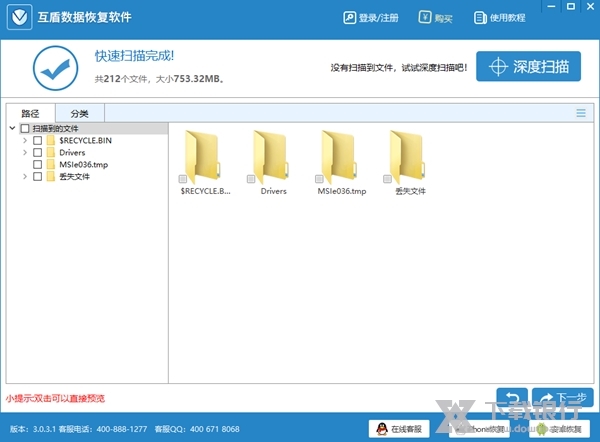Open the view mode list icon
This screenshot has width=600, height=442.
point(580,113)
